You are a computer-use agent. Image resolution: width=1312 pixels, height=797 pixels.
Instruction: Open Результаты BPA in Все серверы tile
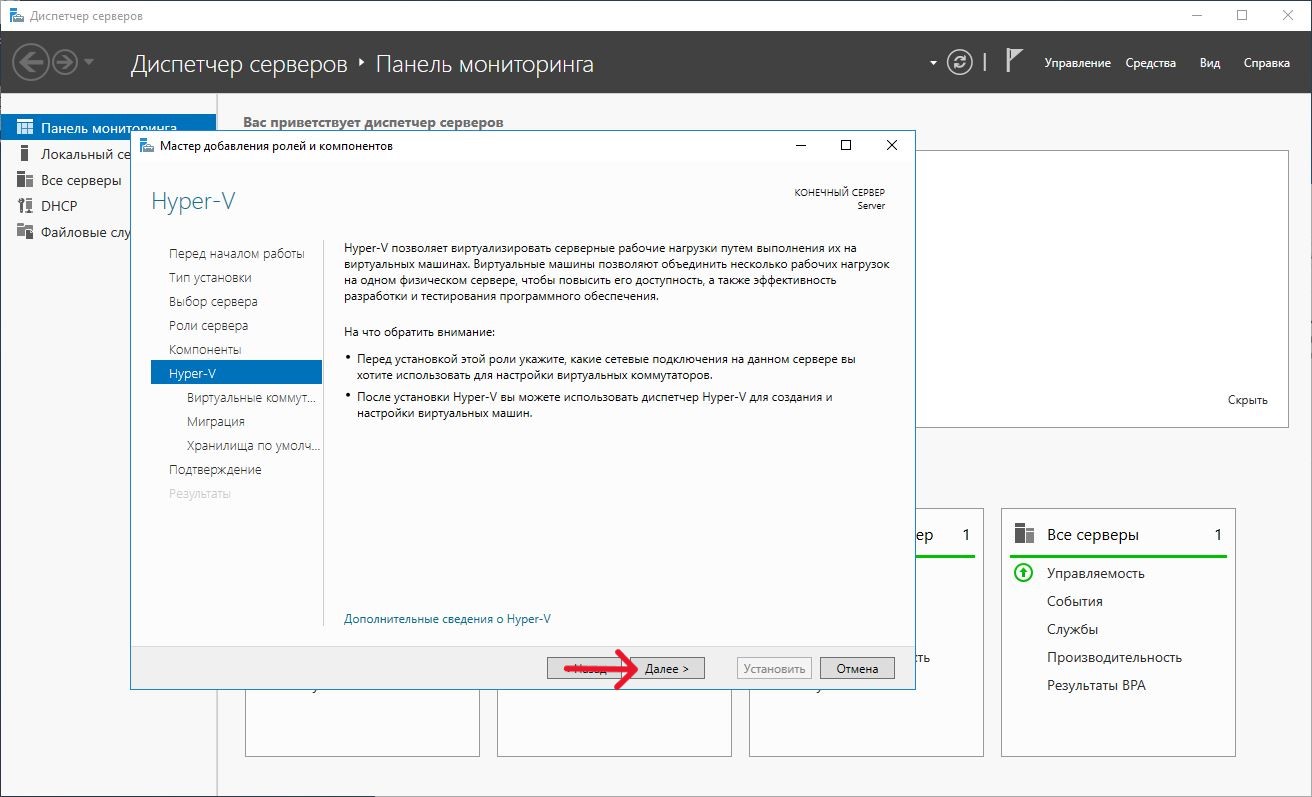tap(1096, 685)
